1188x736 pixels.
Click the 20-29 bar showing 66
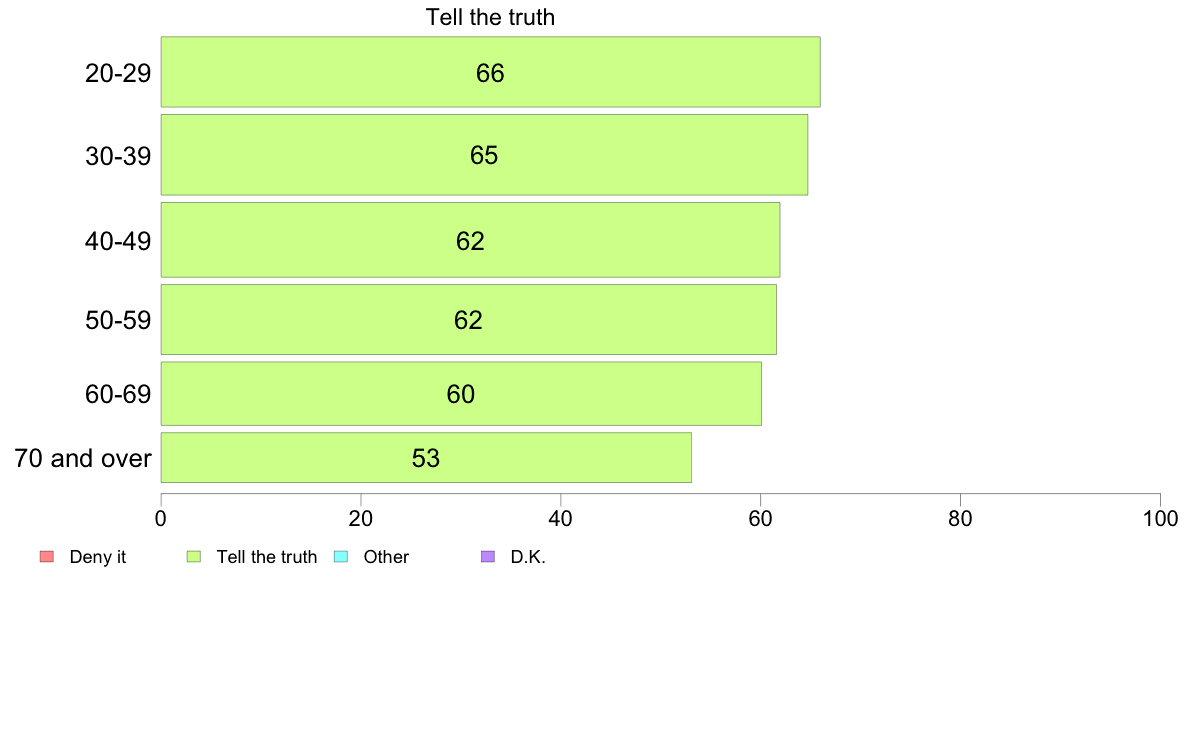pos(490,72)
